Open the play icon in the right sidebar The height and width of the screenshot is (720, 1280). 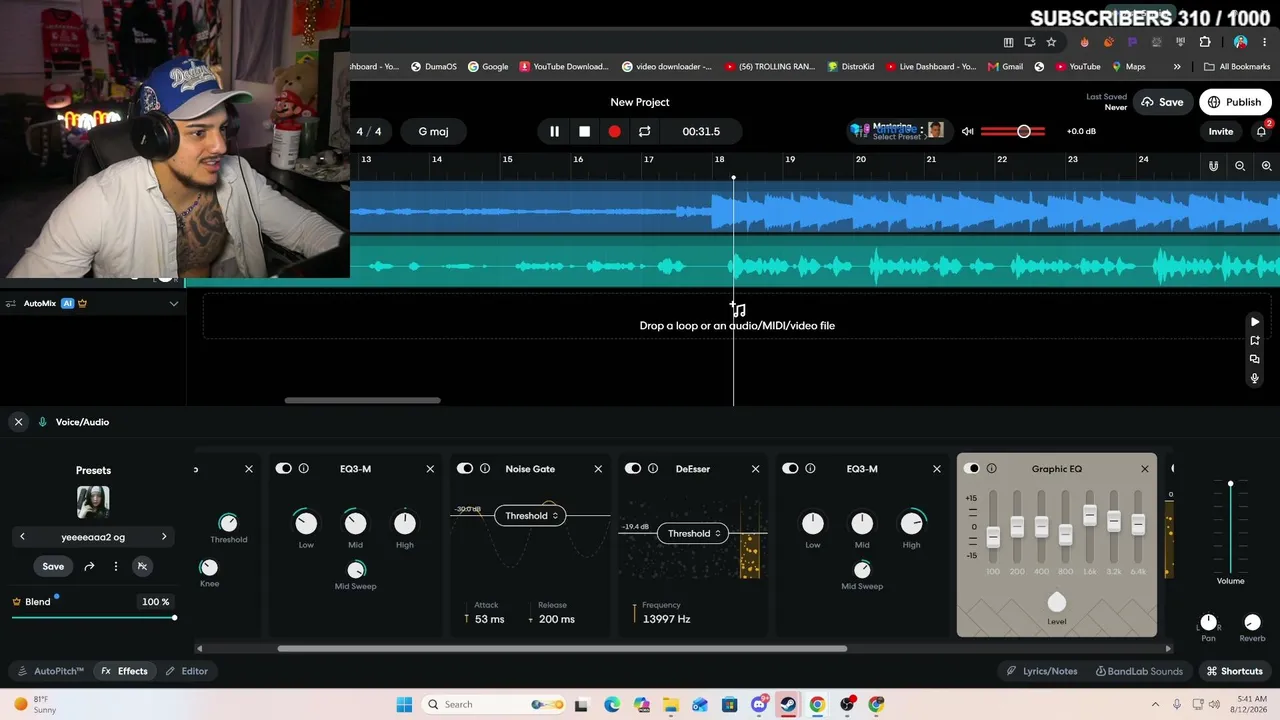pyautogui.click(x=1255, y=322)
